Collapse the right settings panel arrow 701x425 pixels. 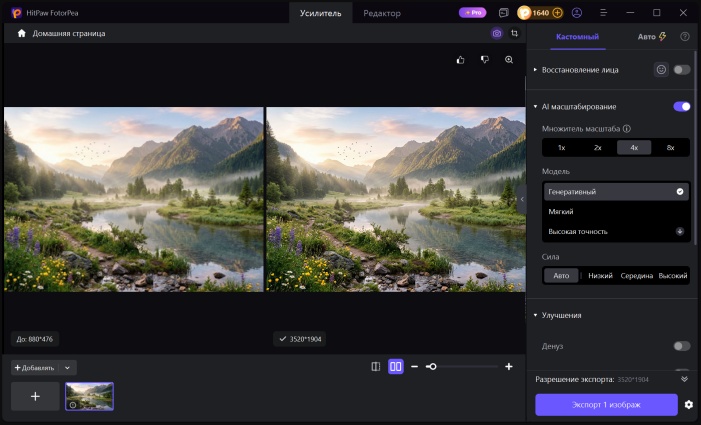[522, 199]
